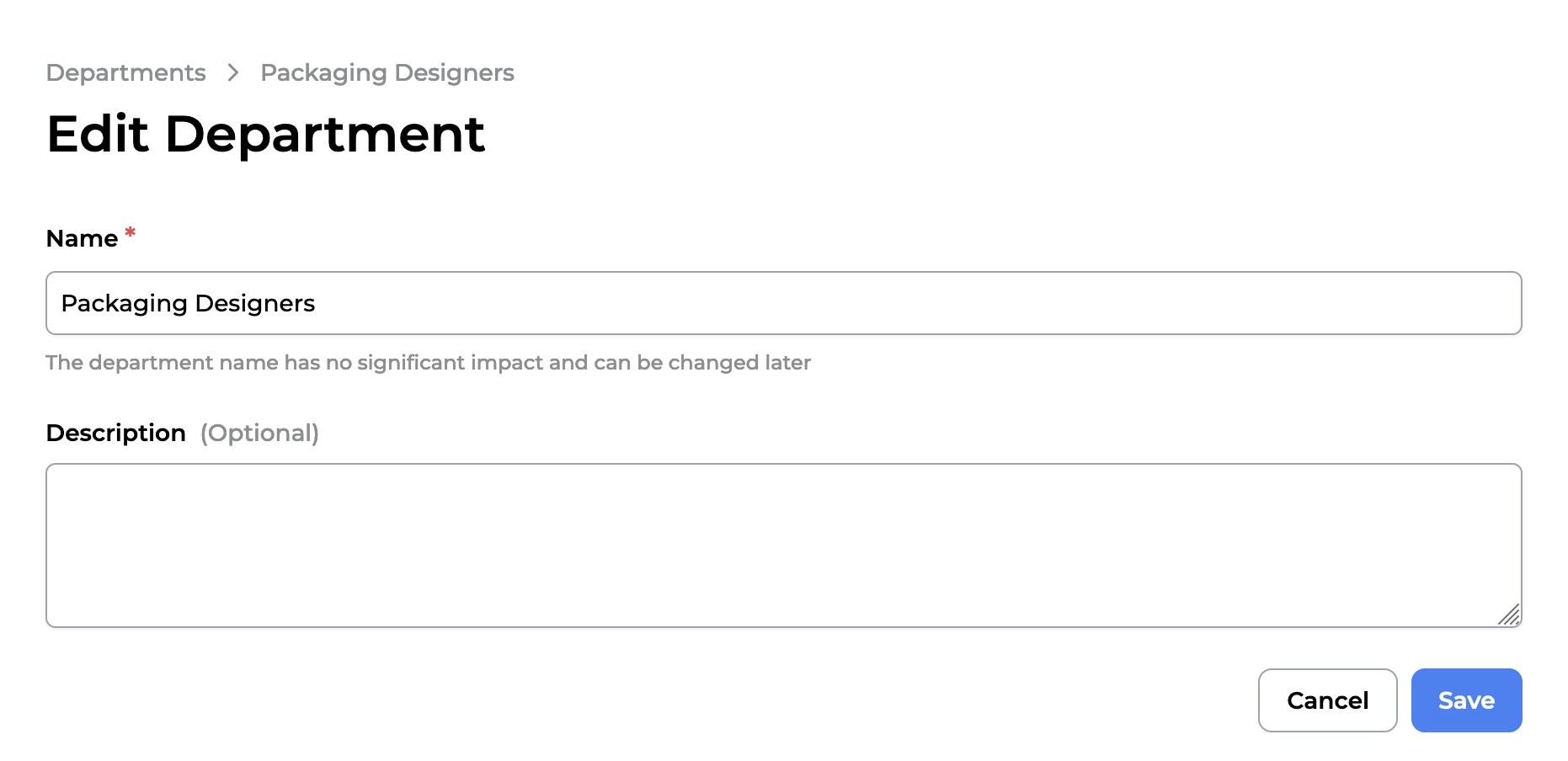
Task: Click the Edit Department page heading
Action: 265,134
